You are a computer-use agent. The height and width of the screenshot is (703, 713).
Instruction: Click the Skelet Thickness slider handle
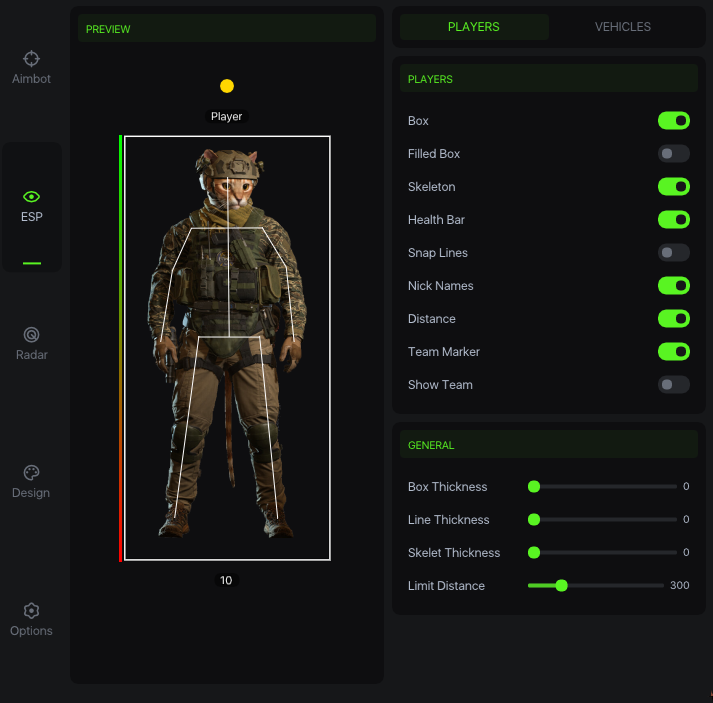pyautogui.click(x=534, y=553)
